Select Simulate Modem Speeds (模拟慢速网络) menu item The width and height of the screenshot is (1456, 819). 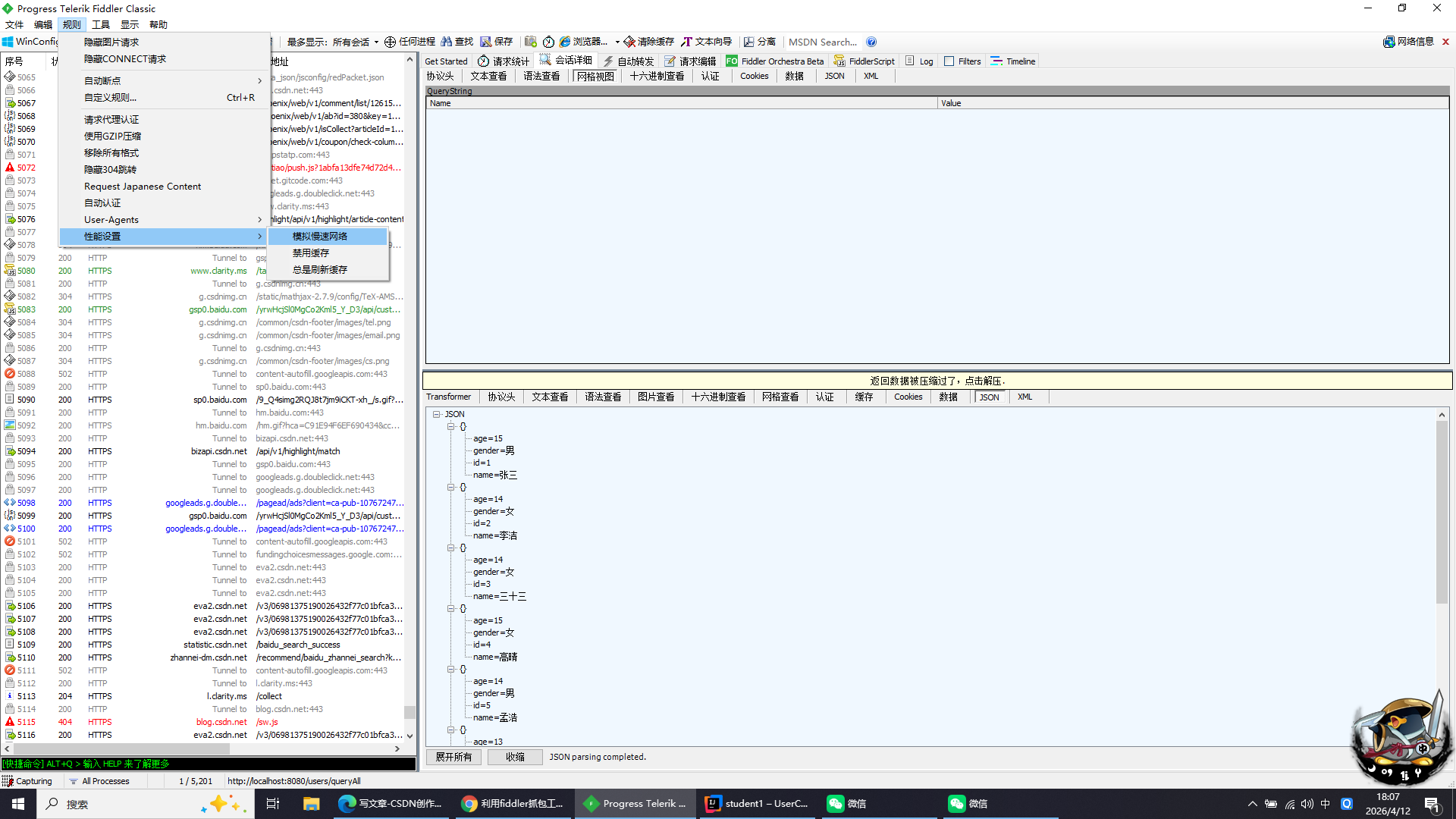pyautogui.click(x=320, y=237)
